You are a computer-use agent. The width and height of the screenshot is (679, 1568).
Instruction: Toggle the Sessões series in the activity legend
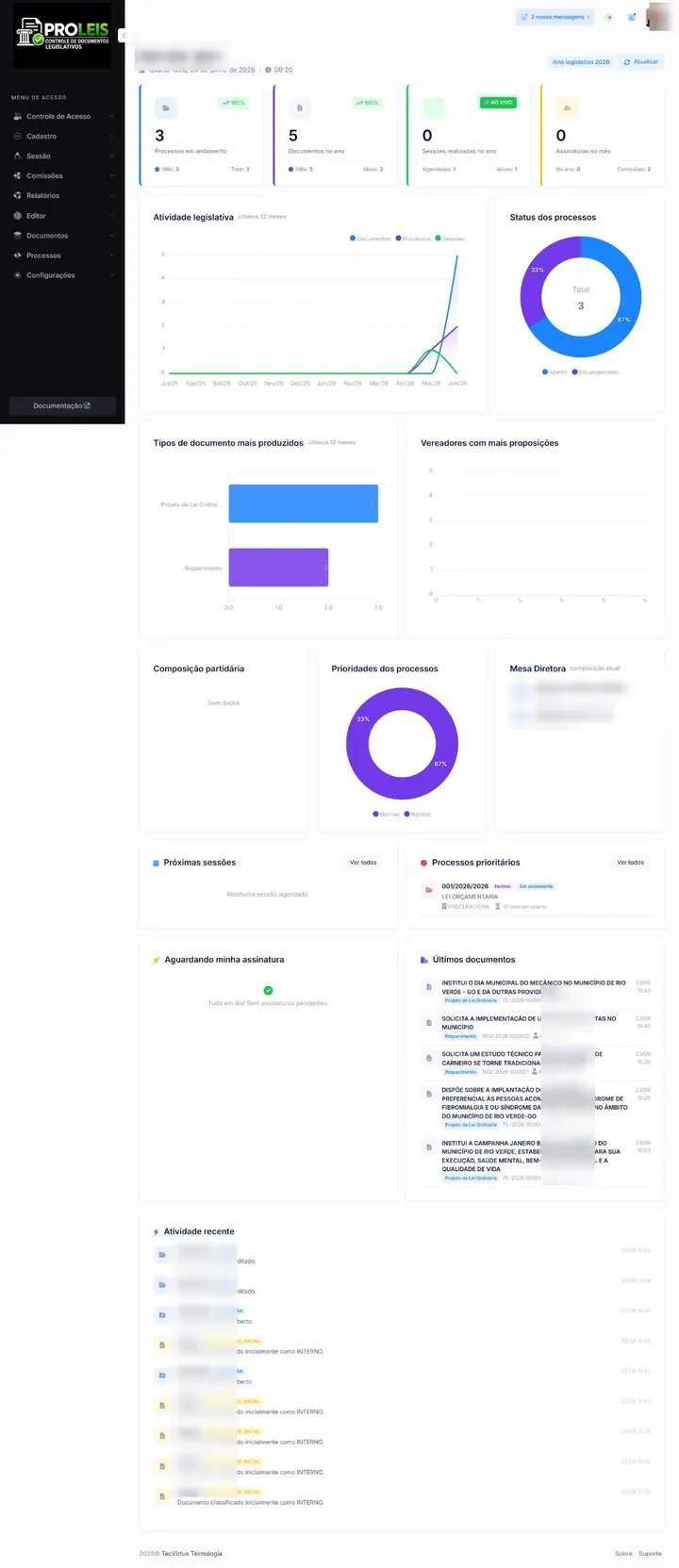(450, 239)
